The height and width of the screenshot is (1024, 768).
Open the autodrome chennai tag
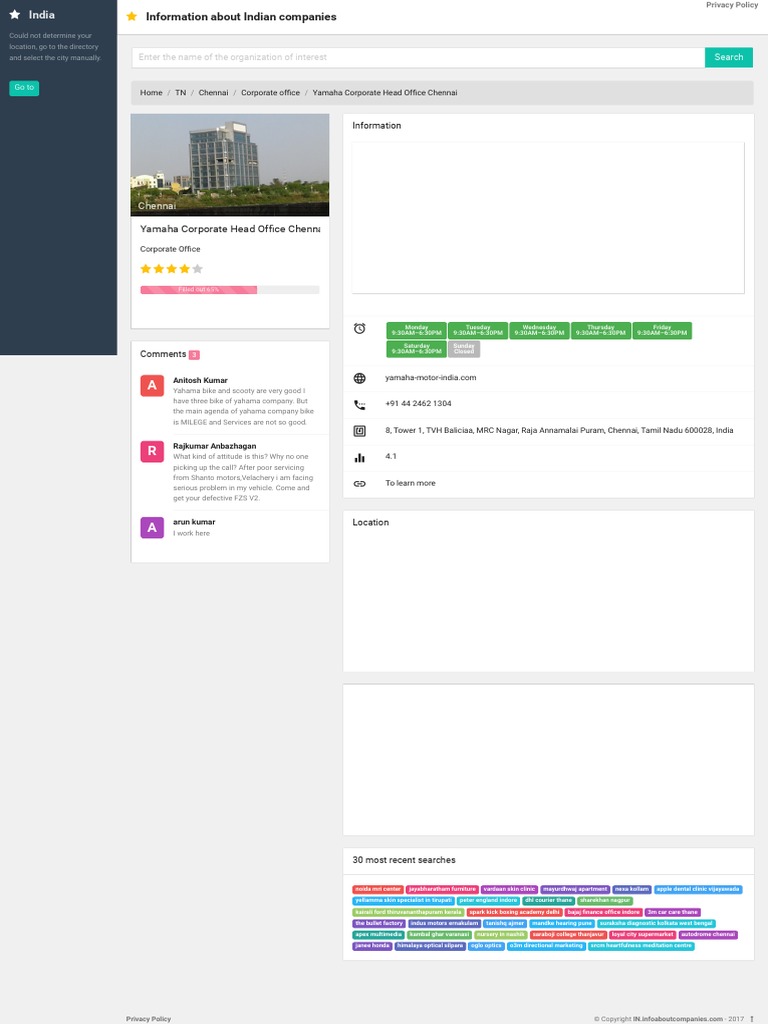[708, 935]
